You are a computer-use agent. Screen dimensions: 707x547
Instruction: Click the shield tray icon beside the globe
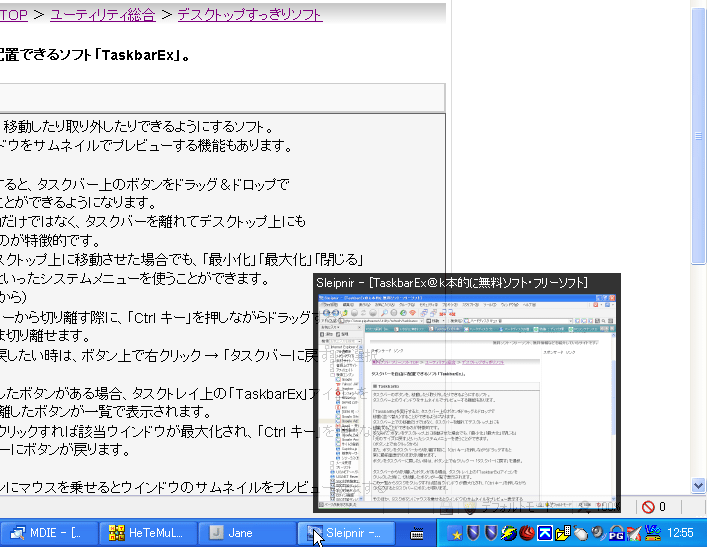click(491, 533)
